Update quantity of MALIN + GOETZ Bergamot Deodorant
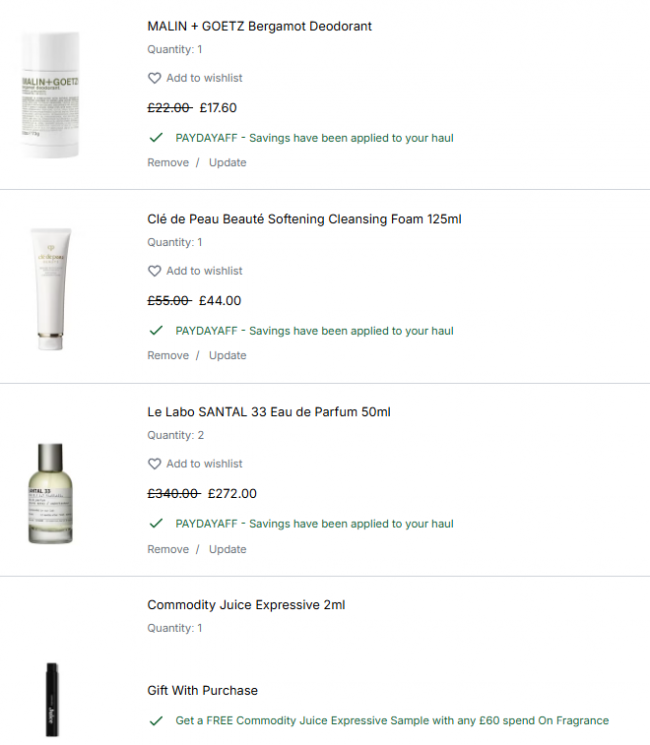The image size is (650, 745). click(228, 162)
